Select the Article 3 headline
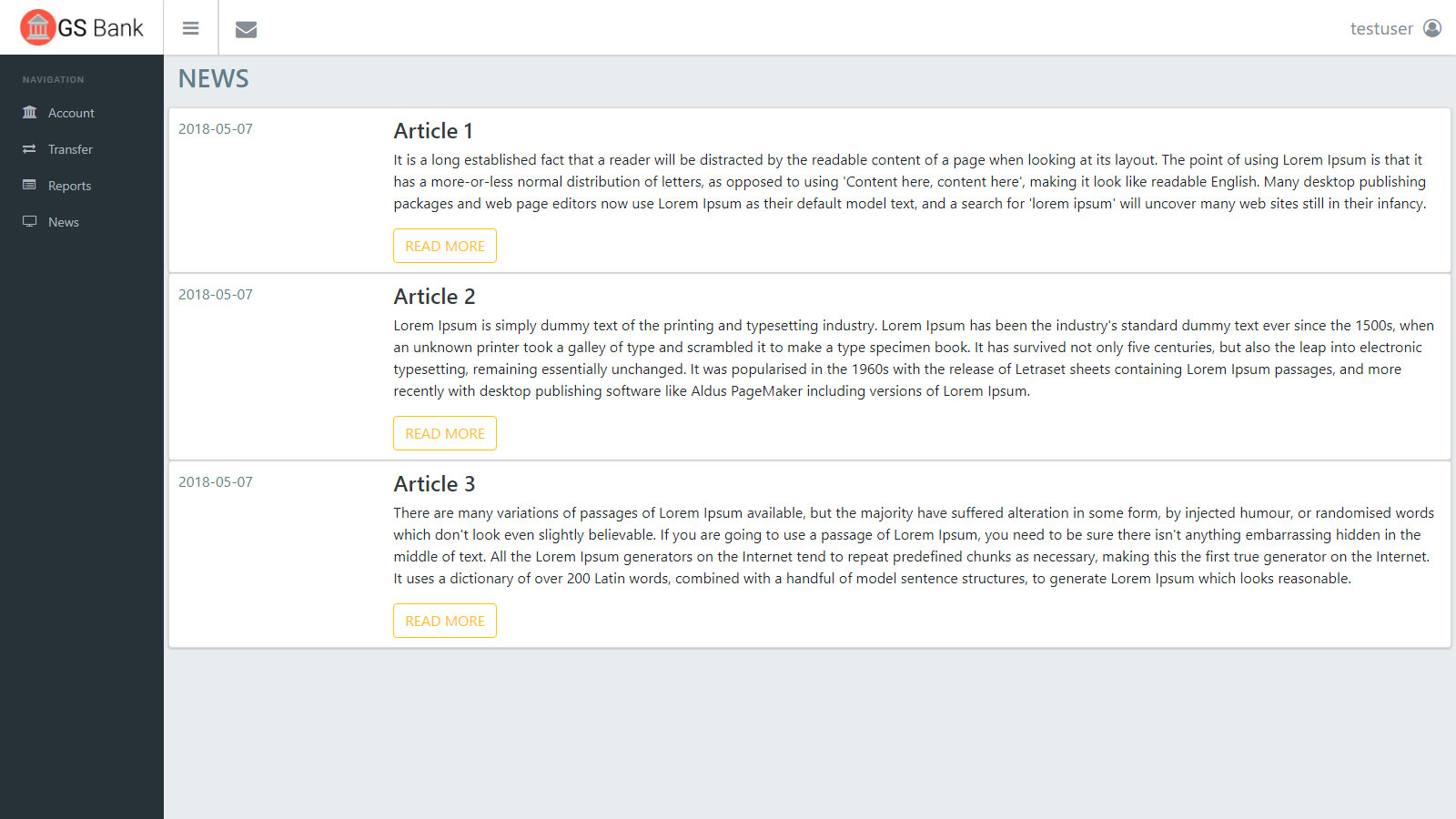 [x=434, y=484]
